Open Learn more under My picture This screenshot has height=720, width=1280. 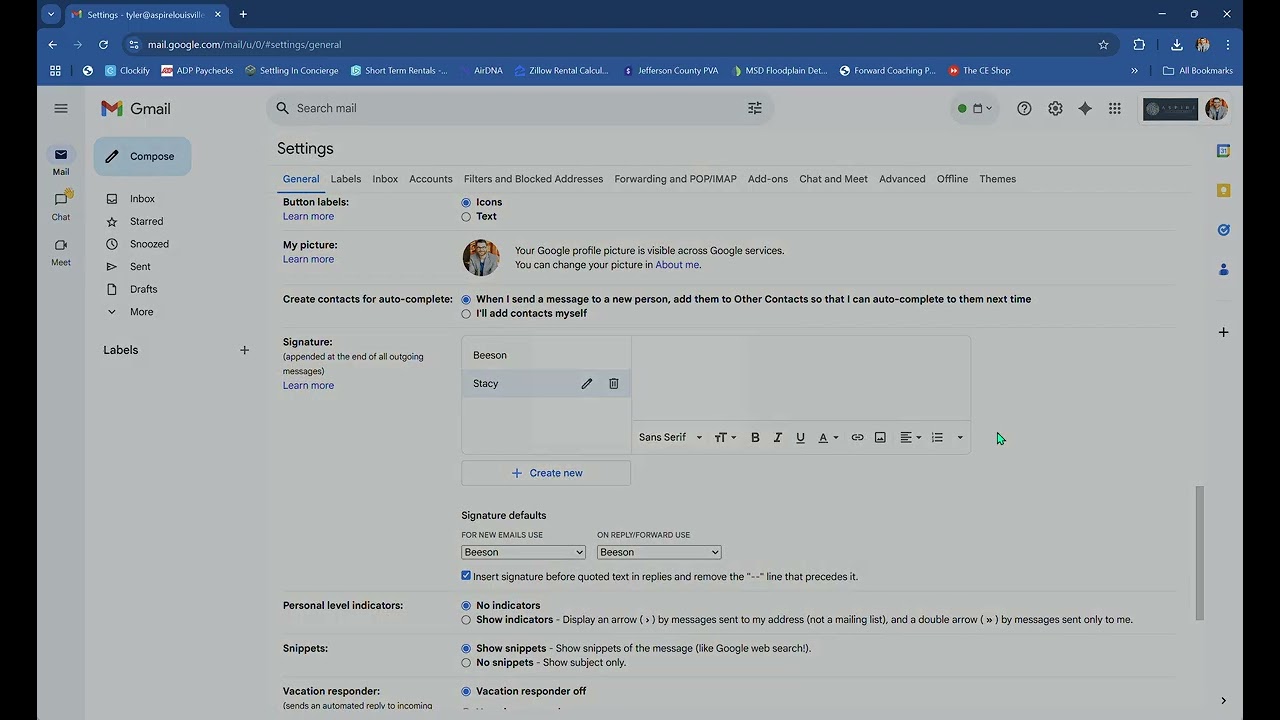(308, 259)
